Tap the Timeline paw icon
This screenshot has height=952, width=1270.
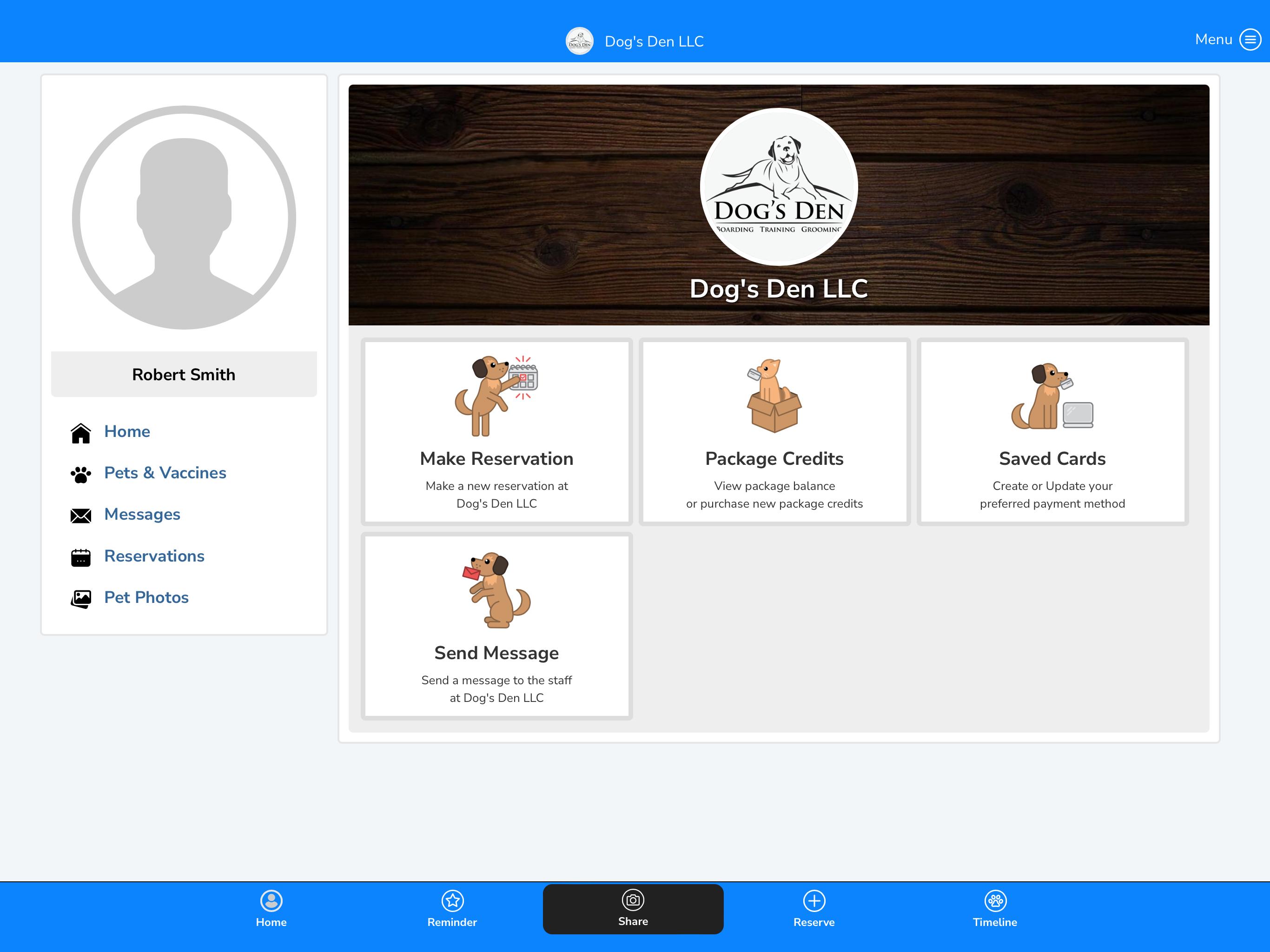click(995, 901)
